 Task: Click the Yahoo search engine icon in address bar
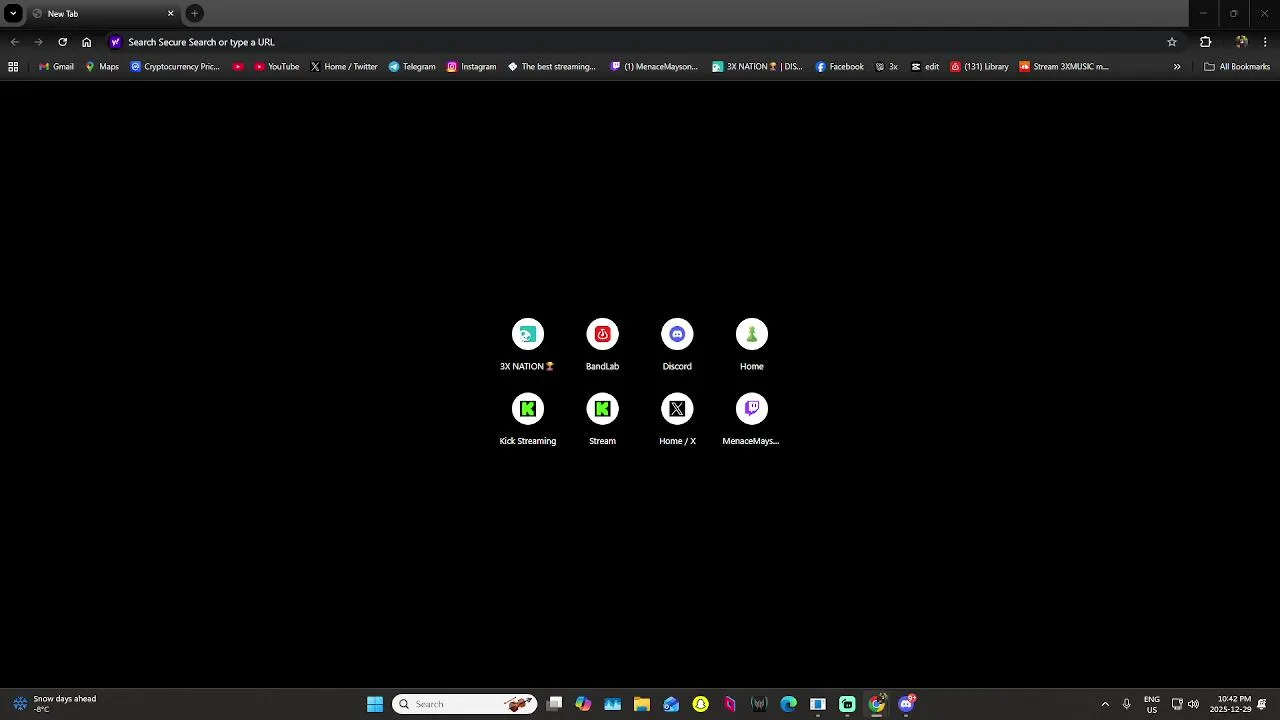[115, 42]
